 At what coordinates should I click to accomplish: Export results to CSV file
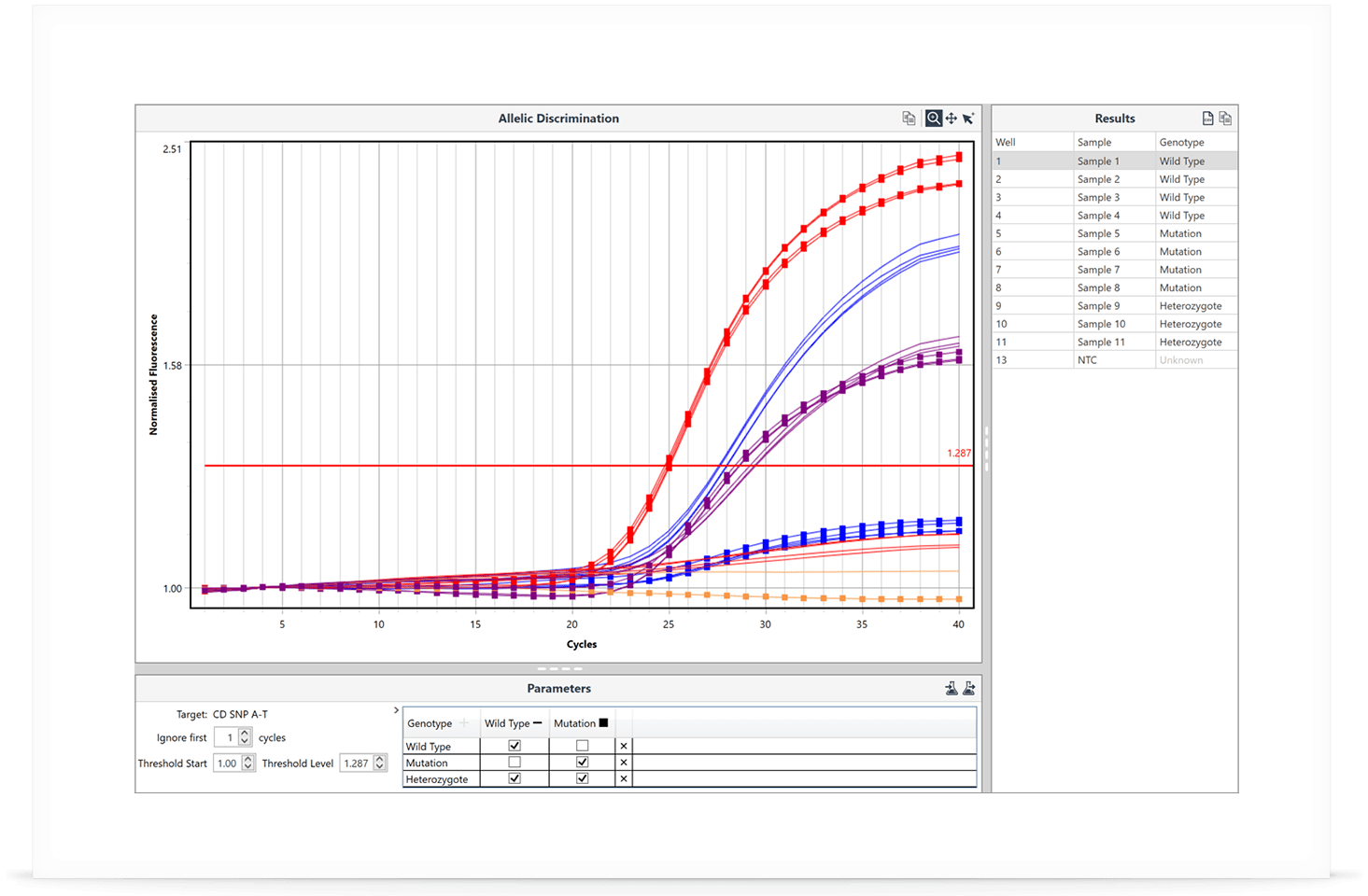pyautogui.click(x=1207, y=119)
